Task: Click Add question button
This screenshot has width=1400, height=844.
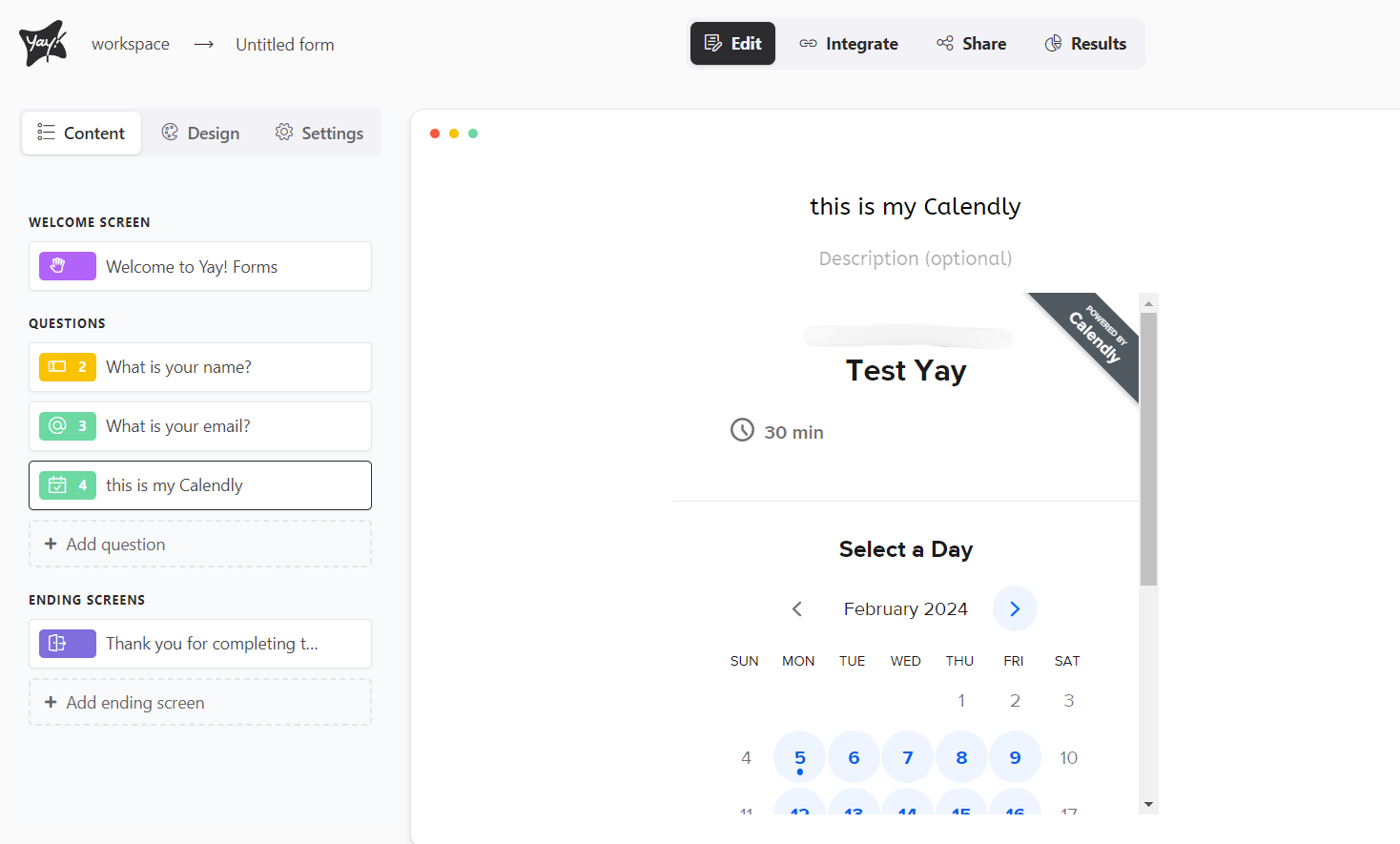Action: 200,545
